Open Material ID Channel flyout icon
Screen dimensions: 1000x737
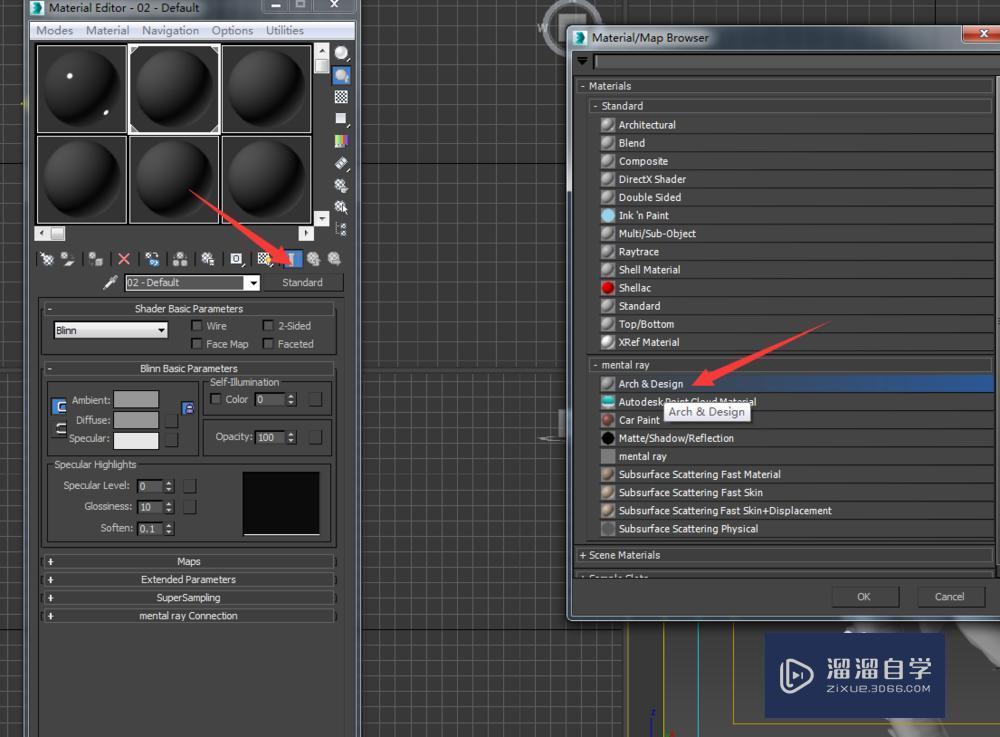(x=237, y=259)
